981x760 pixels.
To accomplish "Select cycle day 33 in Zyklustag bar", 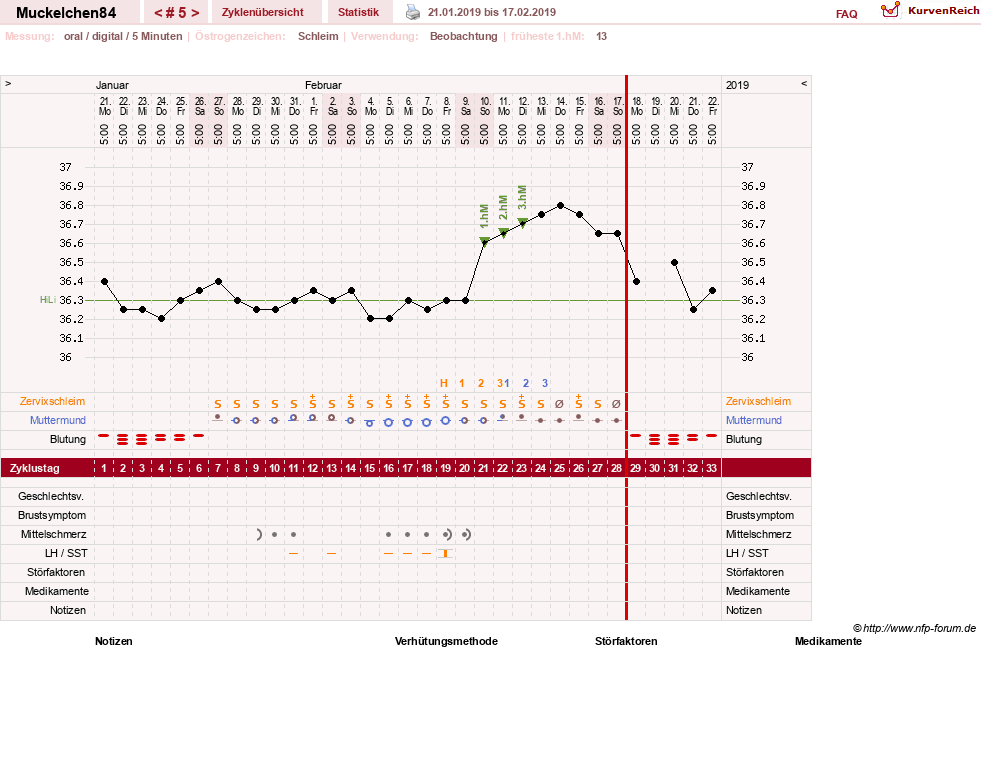I will pyautogui.click(x=711, y=468).
